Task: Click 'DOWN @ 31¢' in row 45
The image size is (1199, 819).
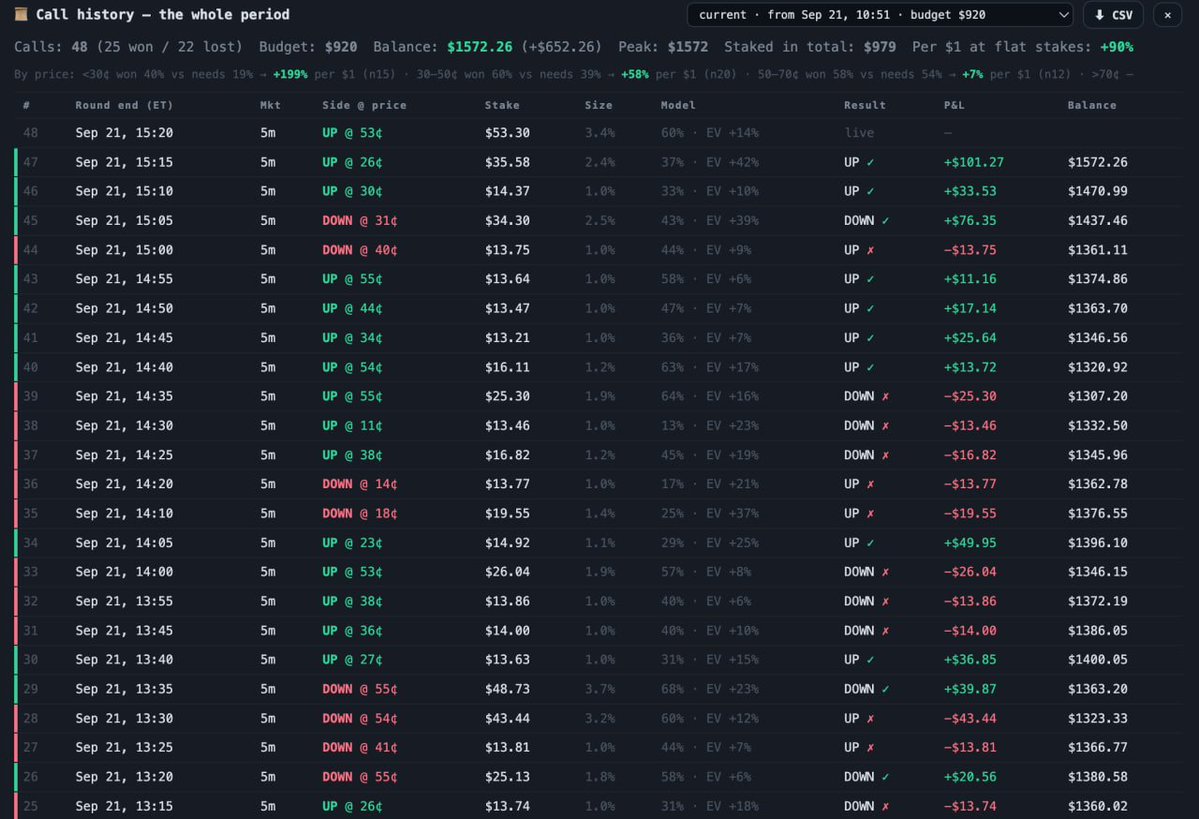Action: click(x=359, y=220)
